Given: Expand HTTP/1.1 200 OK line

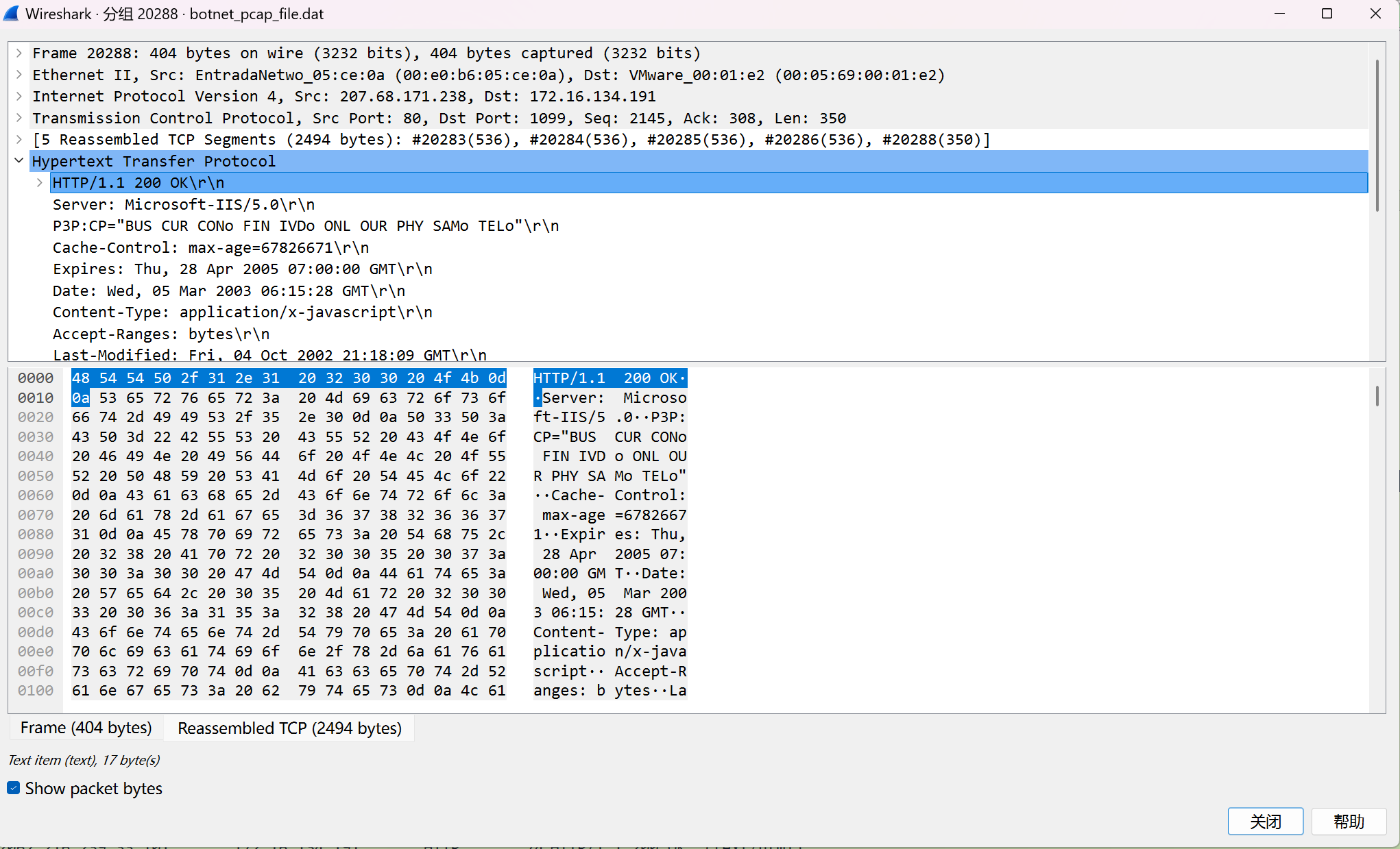Looking at the screenshot, I should [40, 183].
